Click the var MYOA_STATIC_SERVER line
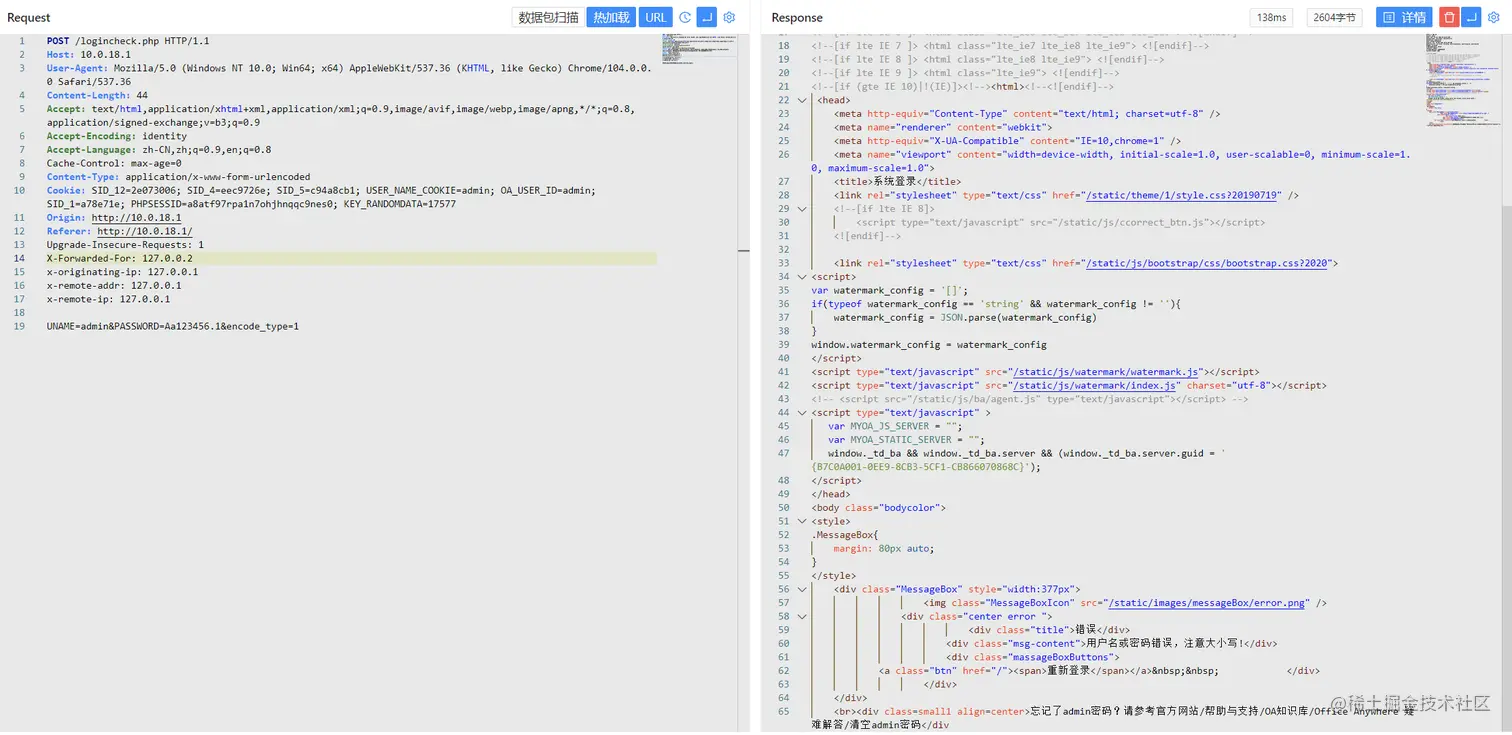The image size is (1512, 735). pyautogui.click(x=906, y=439)
